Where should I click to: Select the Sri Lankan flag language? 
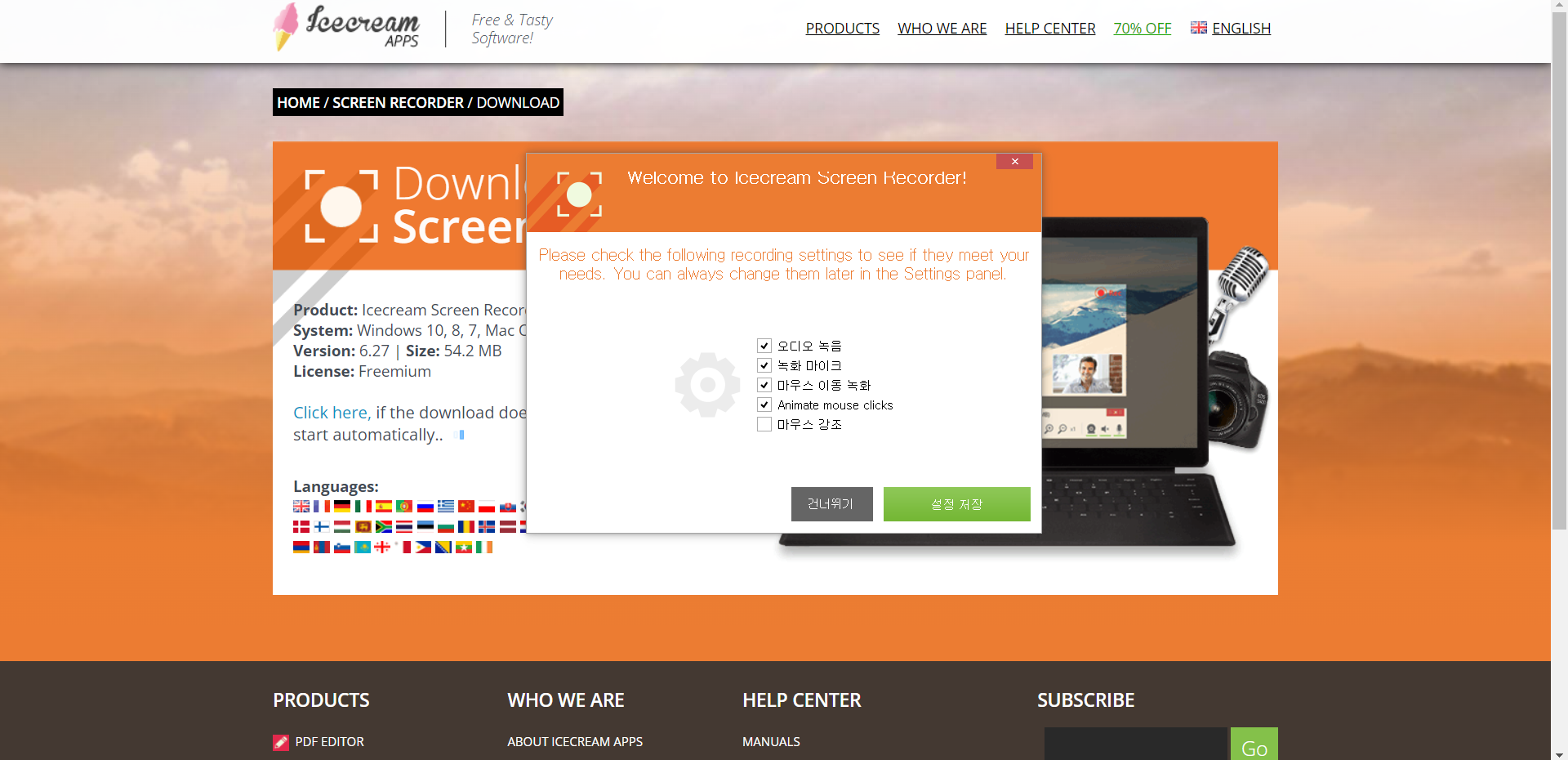click(363, 526)
